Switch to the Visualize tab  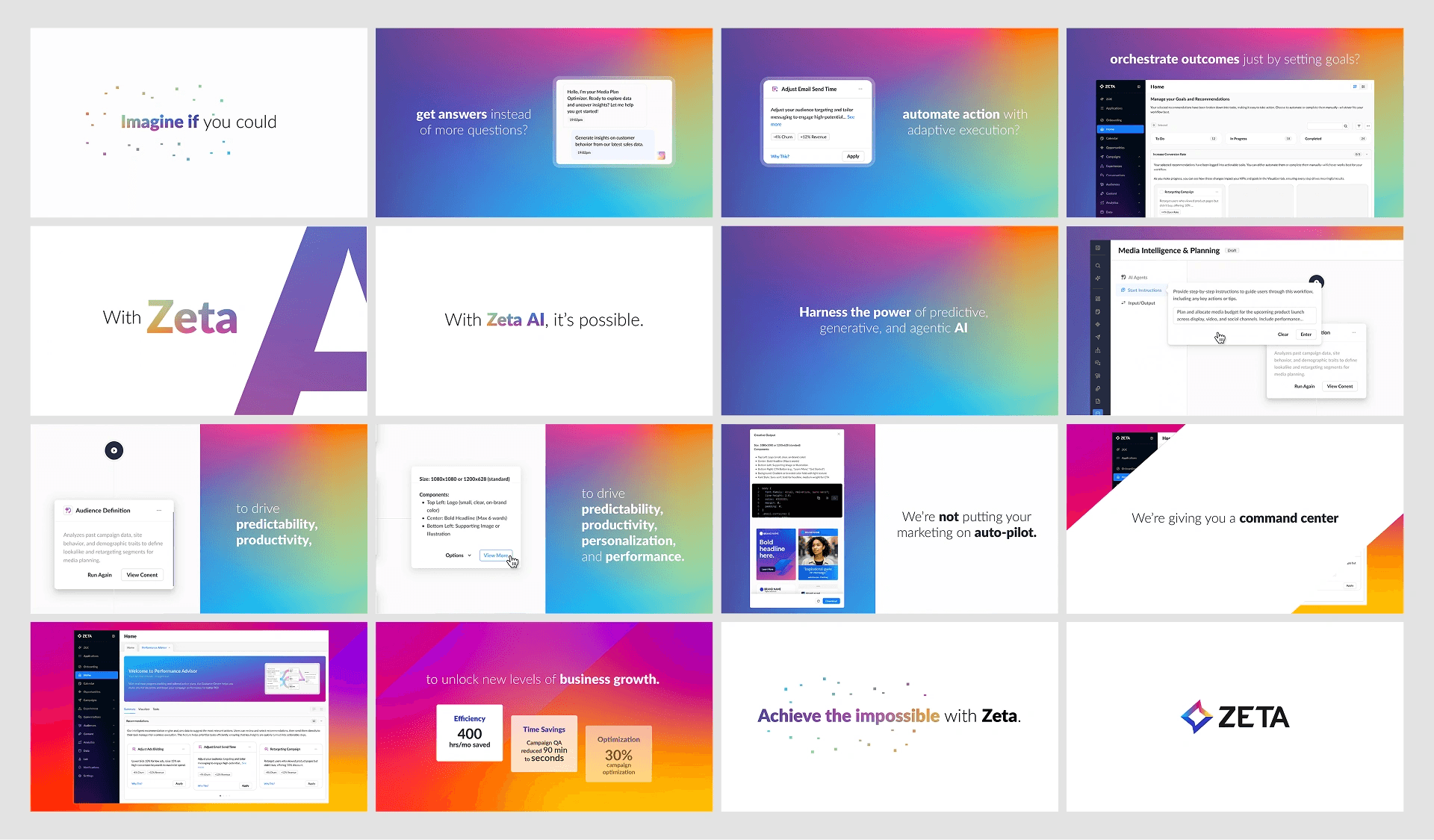(143, 709)
